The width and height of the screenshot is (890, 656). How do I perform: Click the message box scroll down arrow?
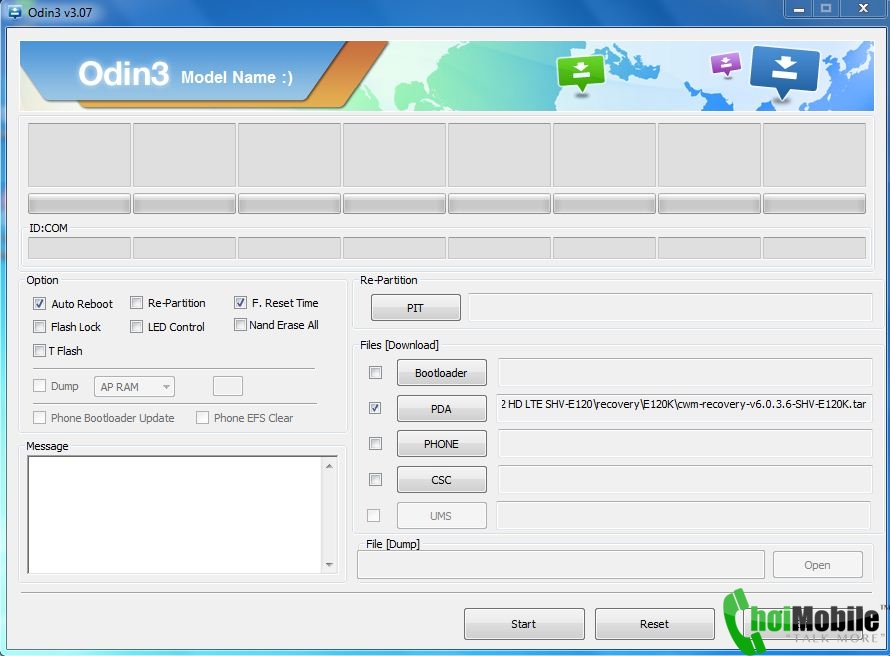[x=329, y=565]
